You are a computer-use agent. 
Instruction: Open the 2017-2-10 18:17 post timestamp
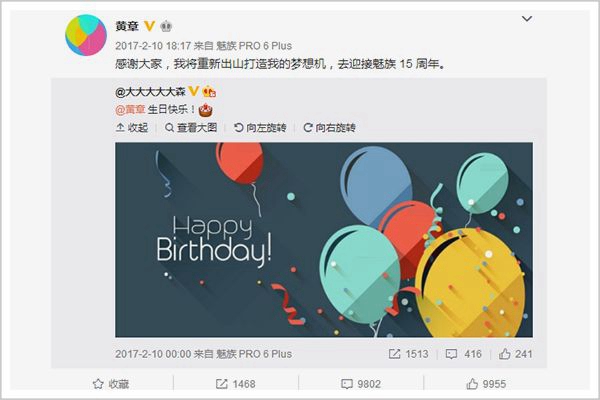click(x=153, y=46)
